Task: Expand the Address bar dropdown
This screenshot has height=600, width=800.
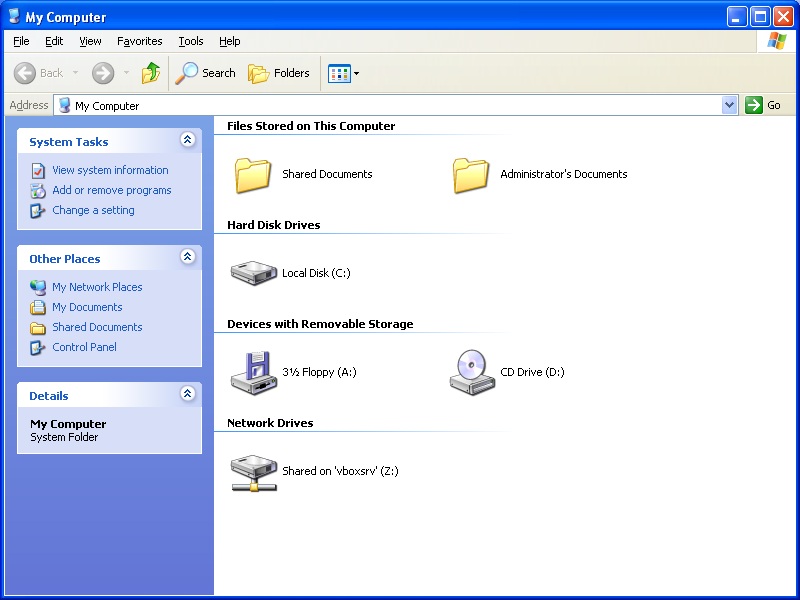Action: tap(730, 105)
